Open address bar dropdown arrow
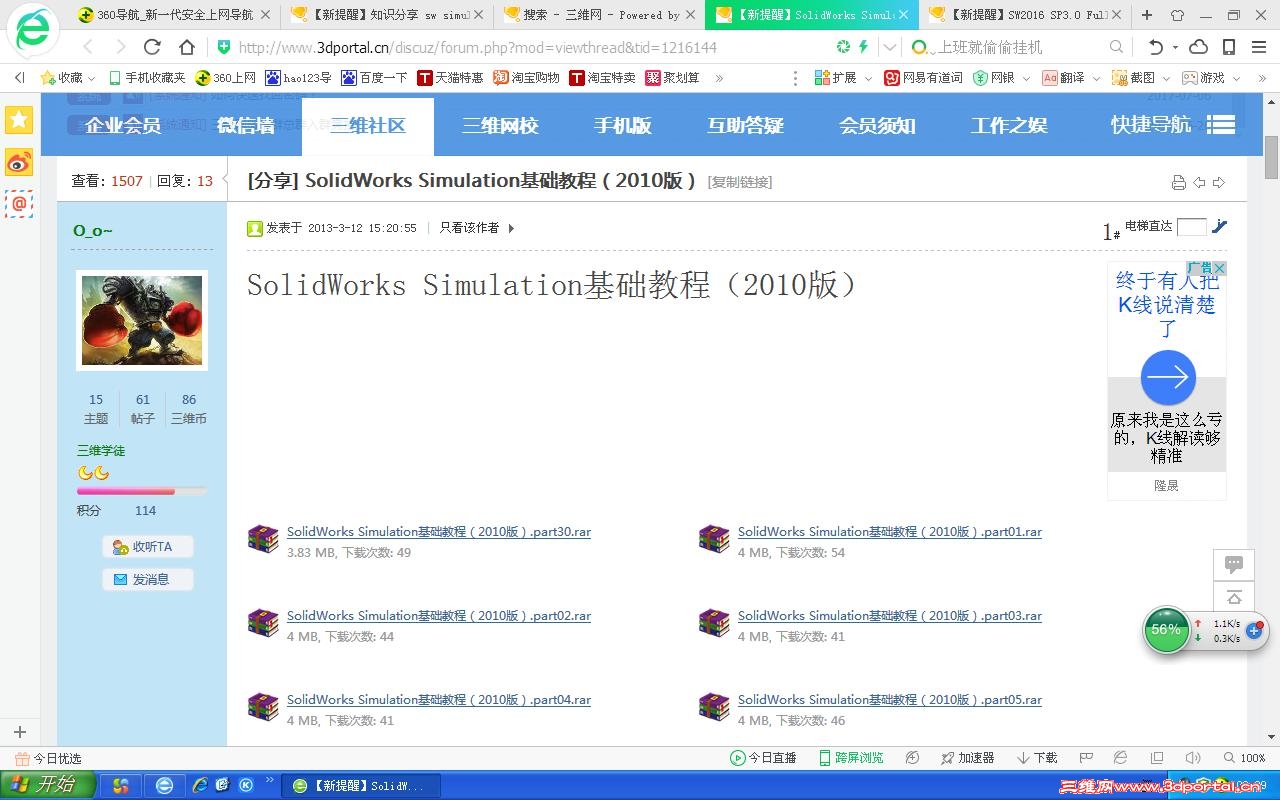 click(x=890, y=47)
